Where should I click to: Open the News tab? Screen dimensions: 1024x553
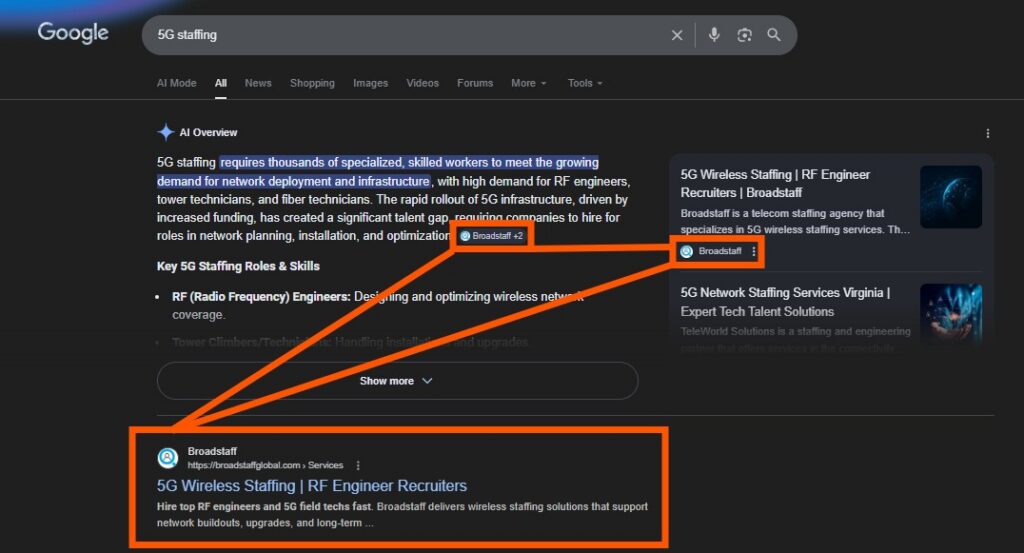258,83
